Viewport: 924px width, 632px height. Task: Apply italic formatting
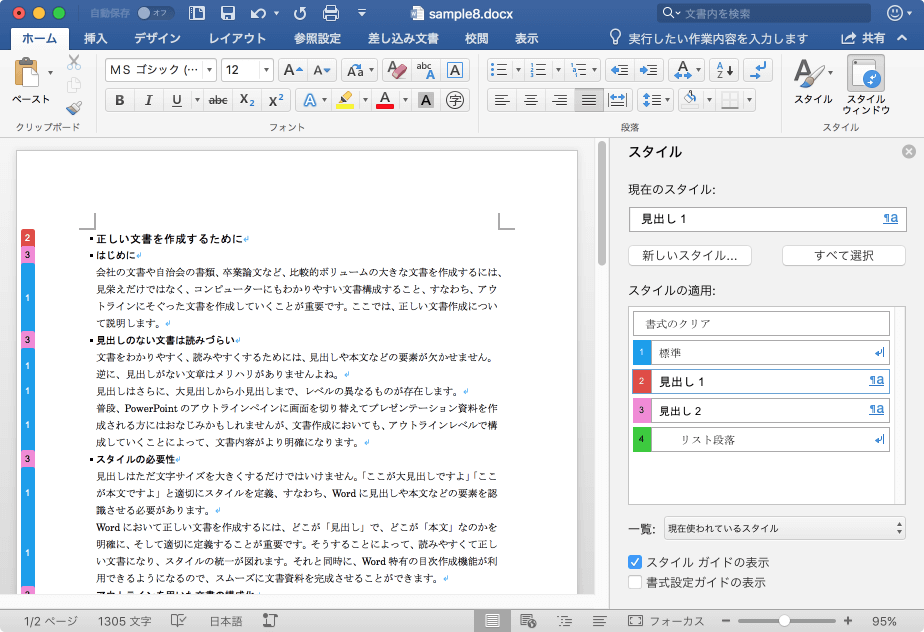[x=149, y=100]
